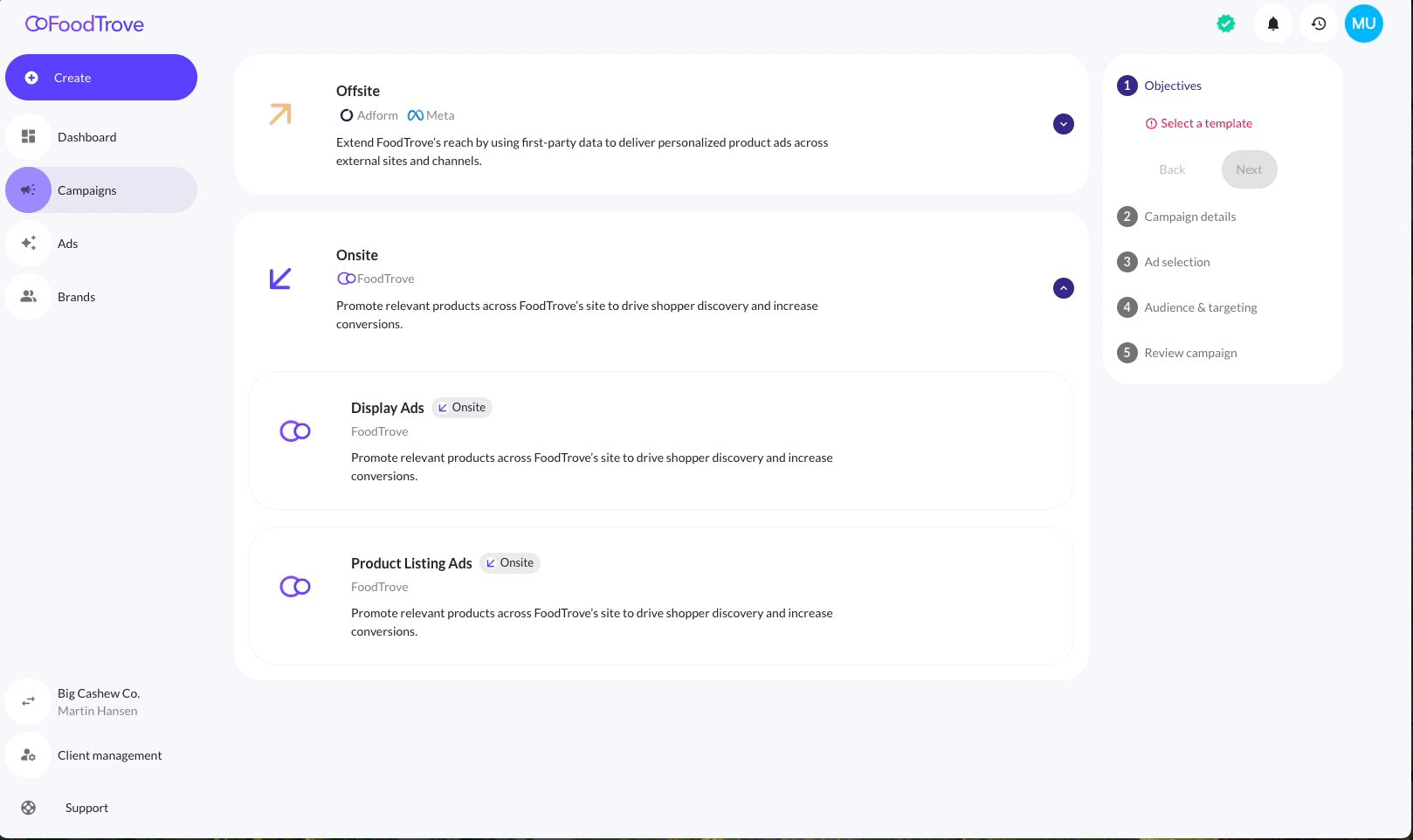
Task: Click FoodTrove subtitle under Product Listing Ads
Action: (379, 587)
